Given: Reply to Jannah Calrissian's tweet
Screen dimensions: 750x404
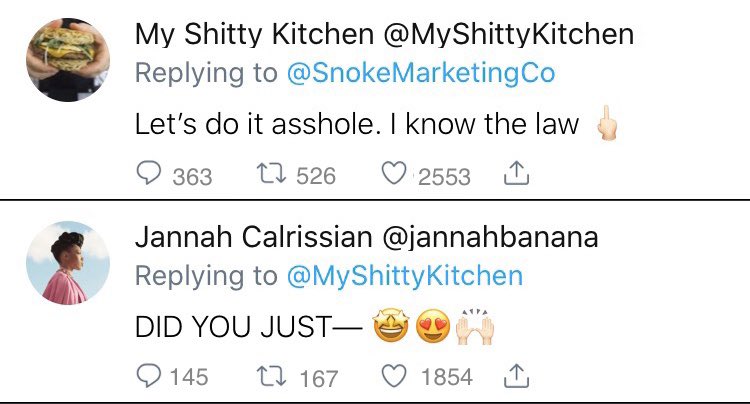Looking at the screenshot, I should [149, 375].
